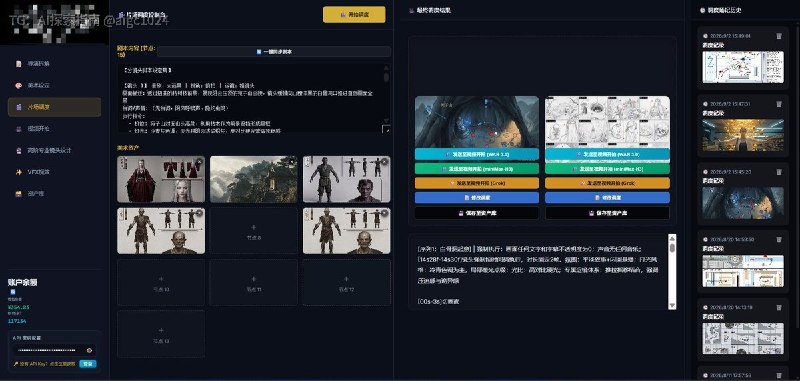Screen dimensions: 800x381
Task: Select the grey warrior asset image
Action: [x=346, y=179]
